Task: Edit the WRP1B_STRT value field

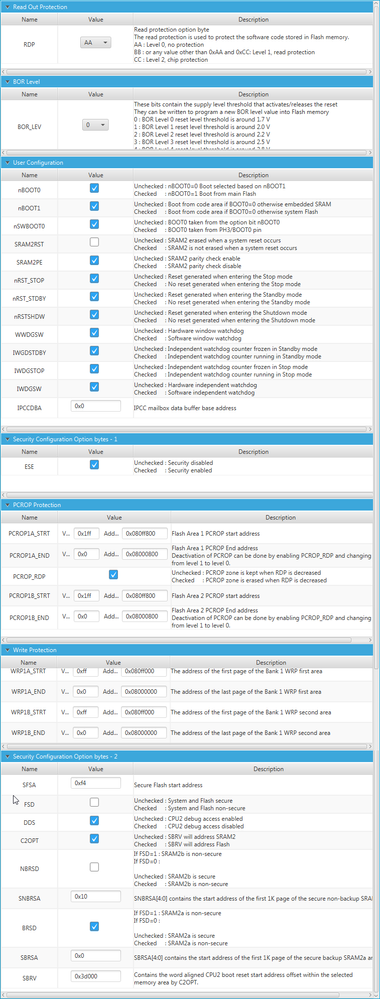Action: point(87,712)
